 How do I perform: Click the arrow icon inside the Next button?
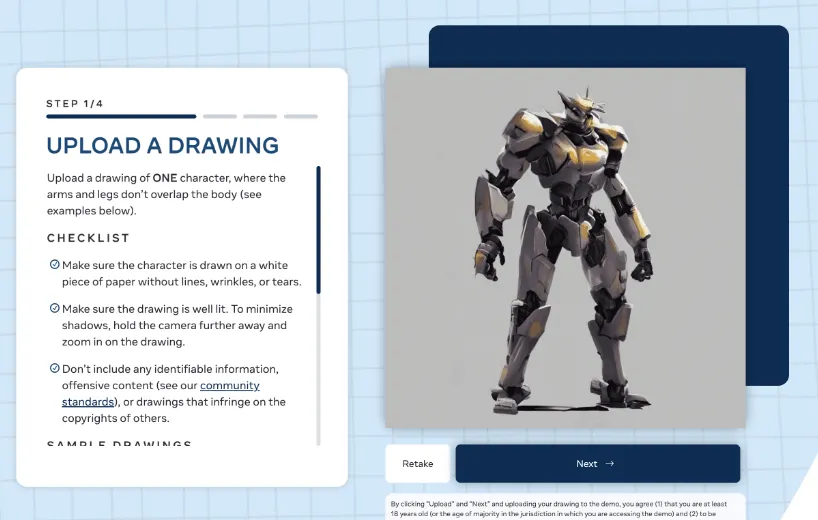[609, 463]
